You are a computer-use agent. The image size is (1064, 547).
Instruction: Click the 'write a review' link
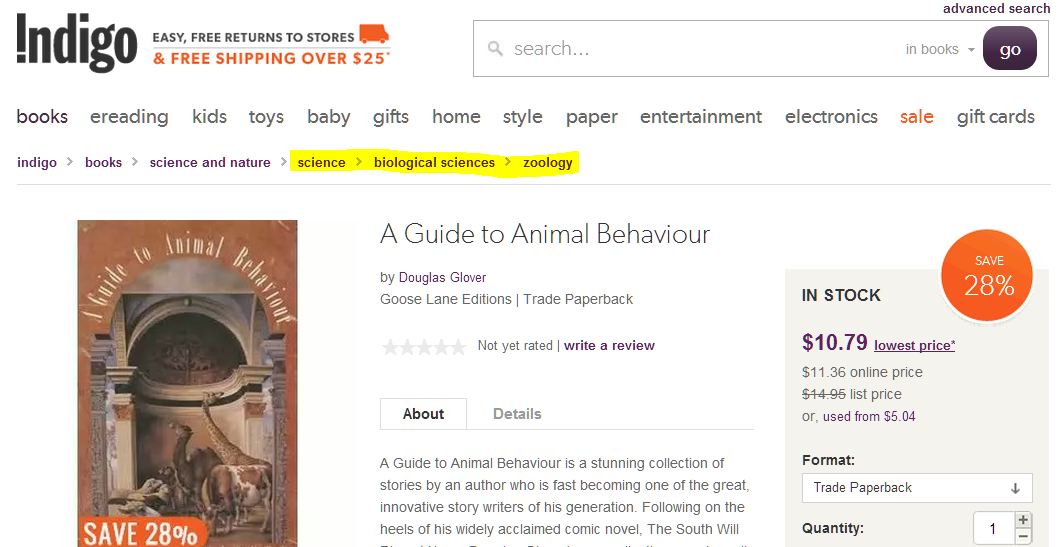[609, 346]
